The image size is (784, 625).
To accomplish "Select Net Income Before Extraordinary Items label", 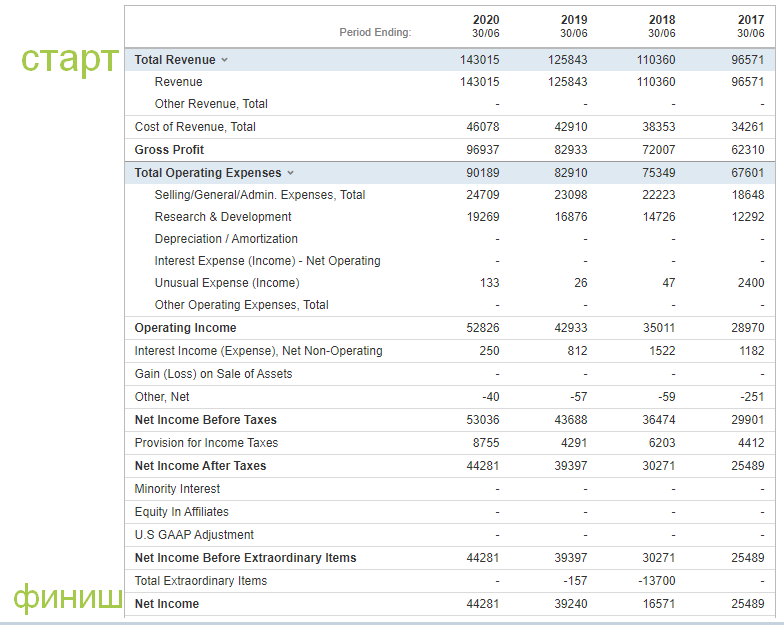I will click(x=246, y=558).
